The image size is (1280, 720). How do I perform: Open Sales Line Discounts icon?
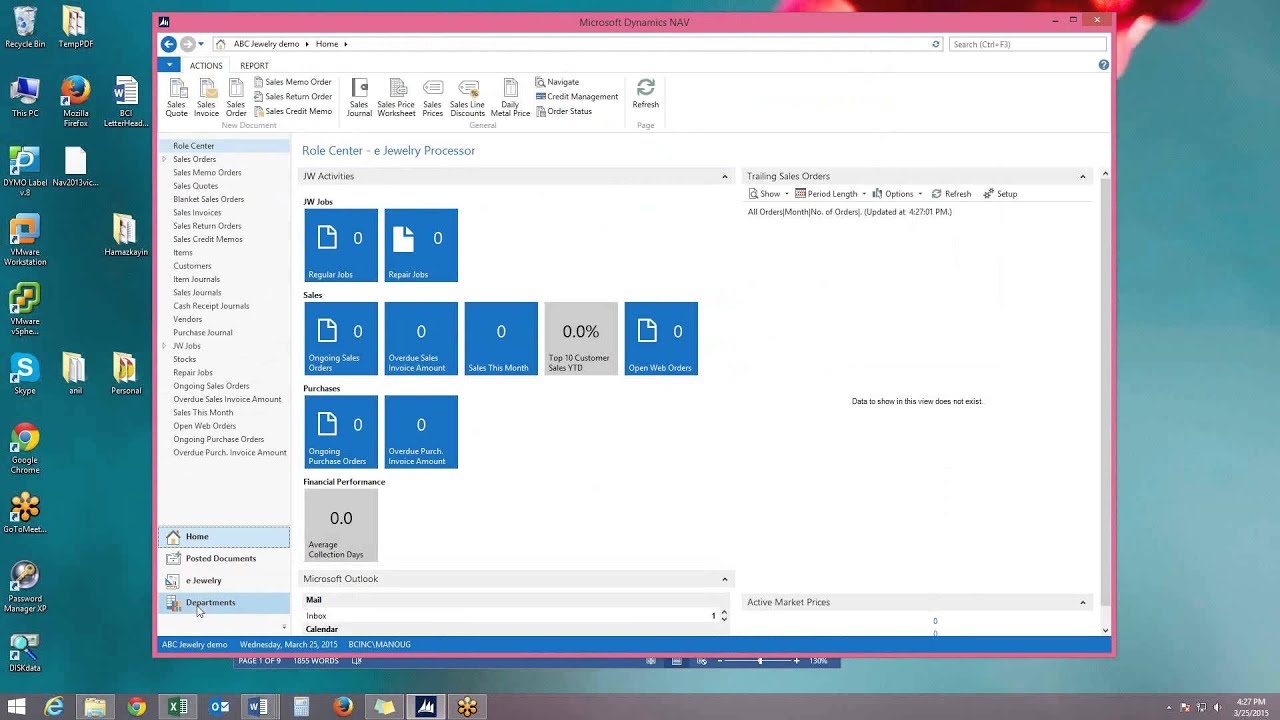pos(467,98)
